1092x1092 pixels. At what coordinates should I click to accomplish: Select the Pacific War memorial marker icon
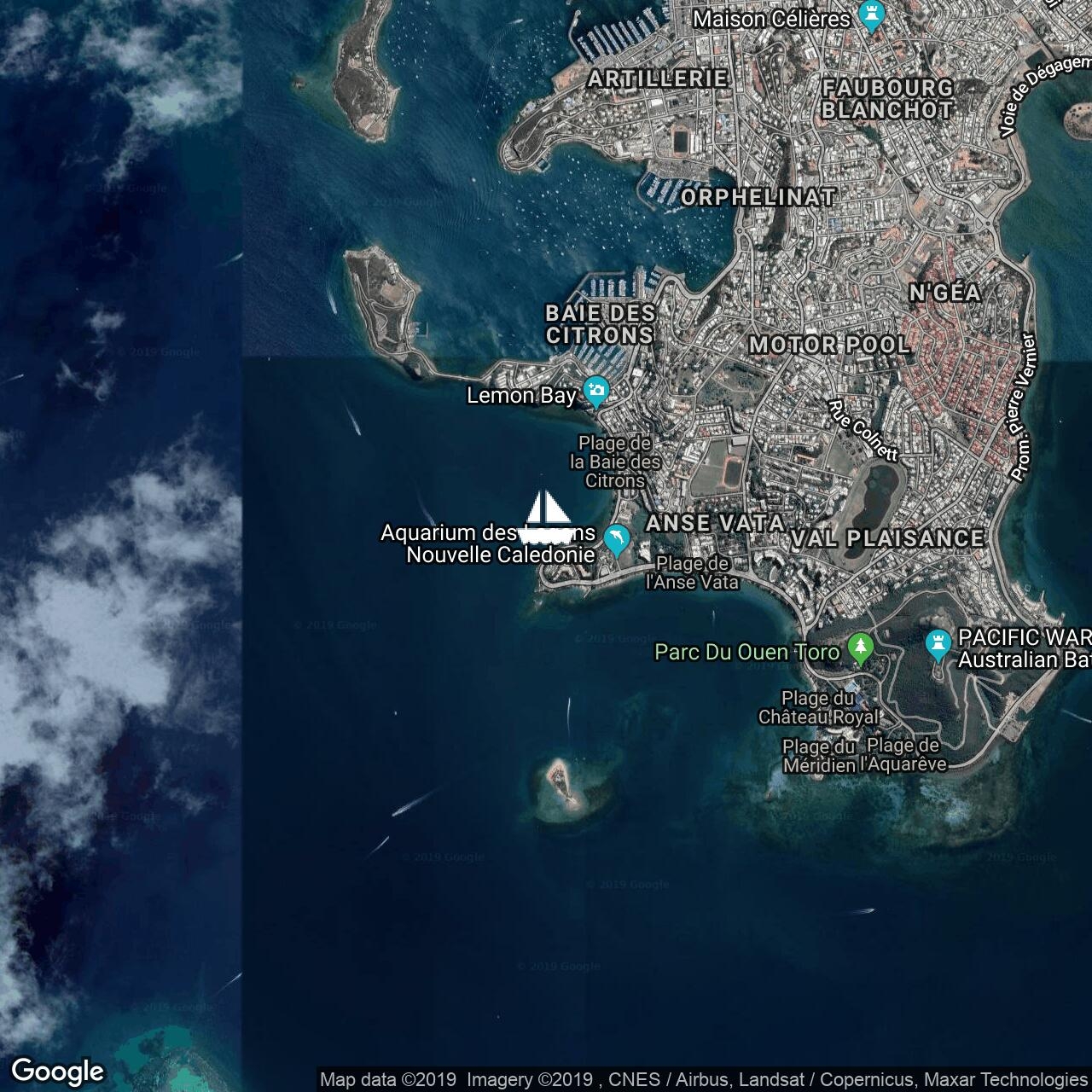click(938, 645)
